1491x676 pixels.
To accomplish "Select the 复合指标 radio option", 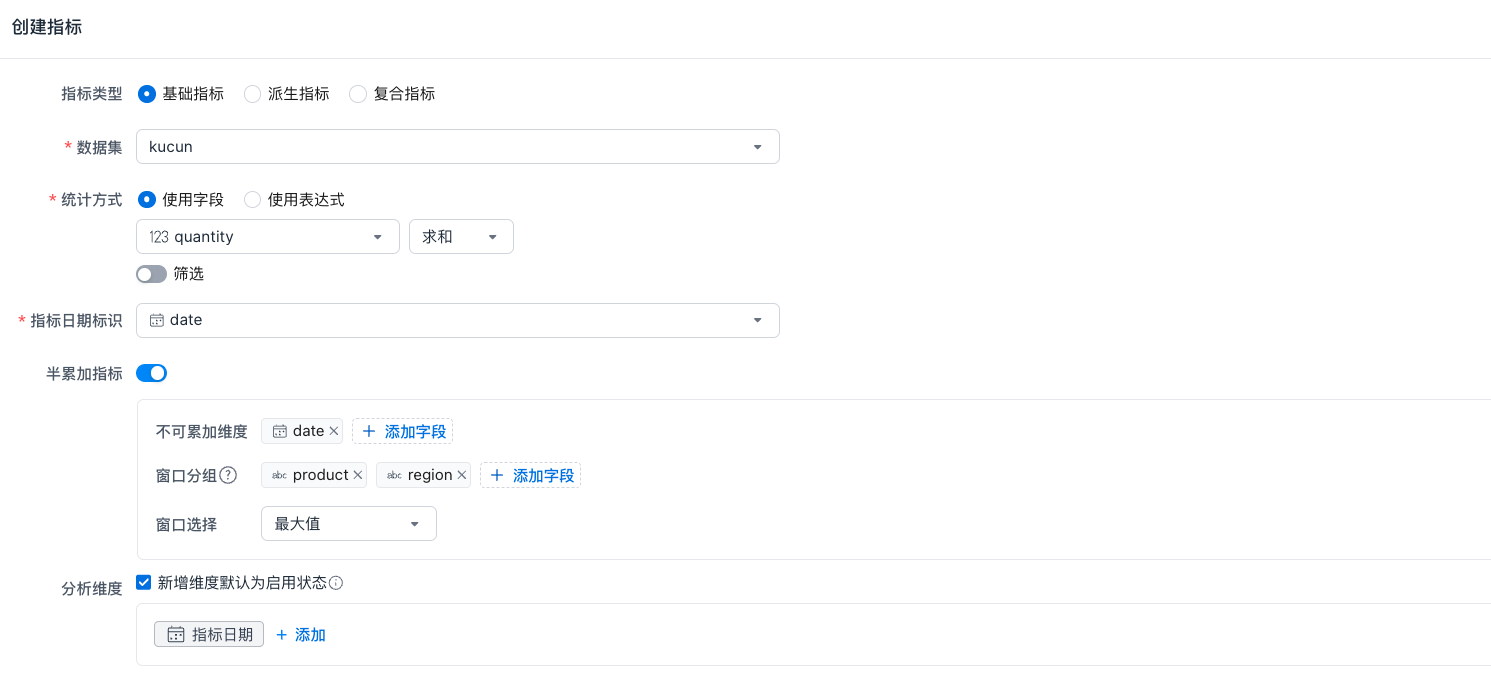I will 358,94.
